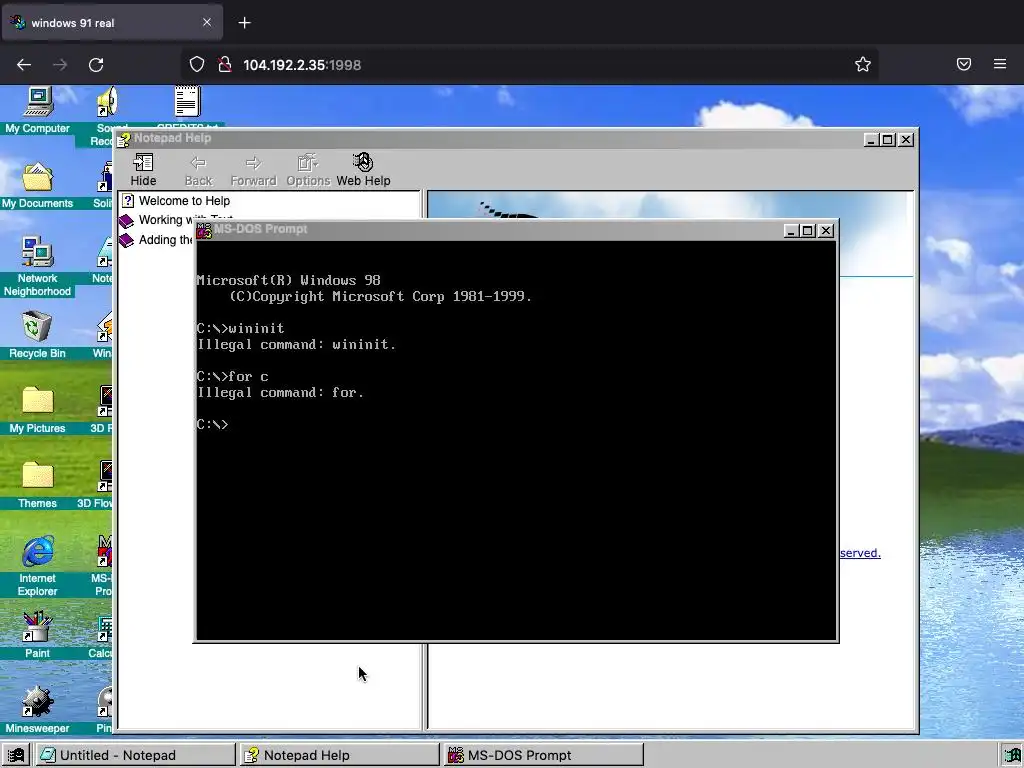The width and height of the screenshot is (1024, 768).
Task: Click the Hide button in Notepad Help
Action: point(143,170)
